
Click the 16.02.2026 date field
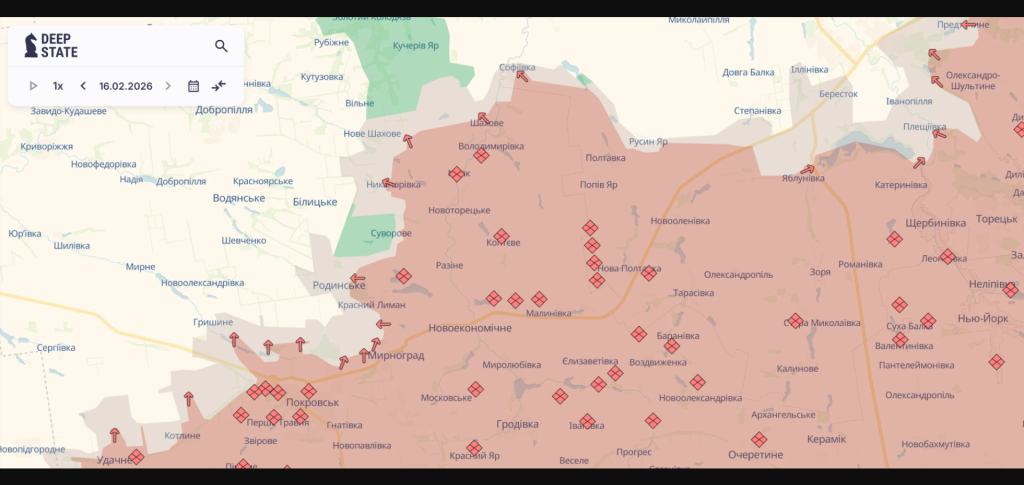[x=125, y=86]
